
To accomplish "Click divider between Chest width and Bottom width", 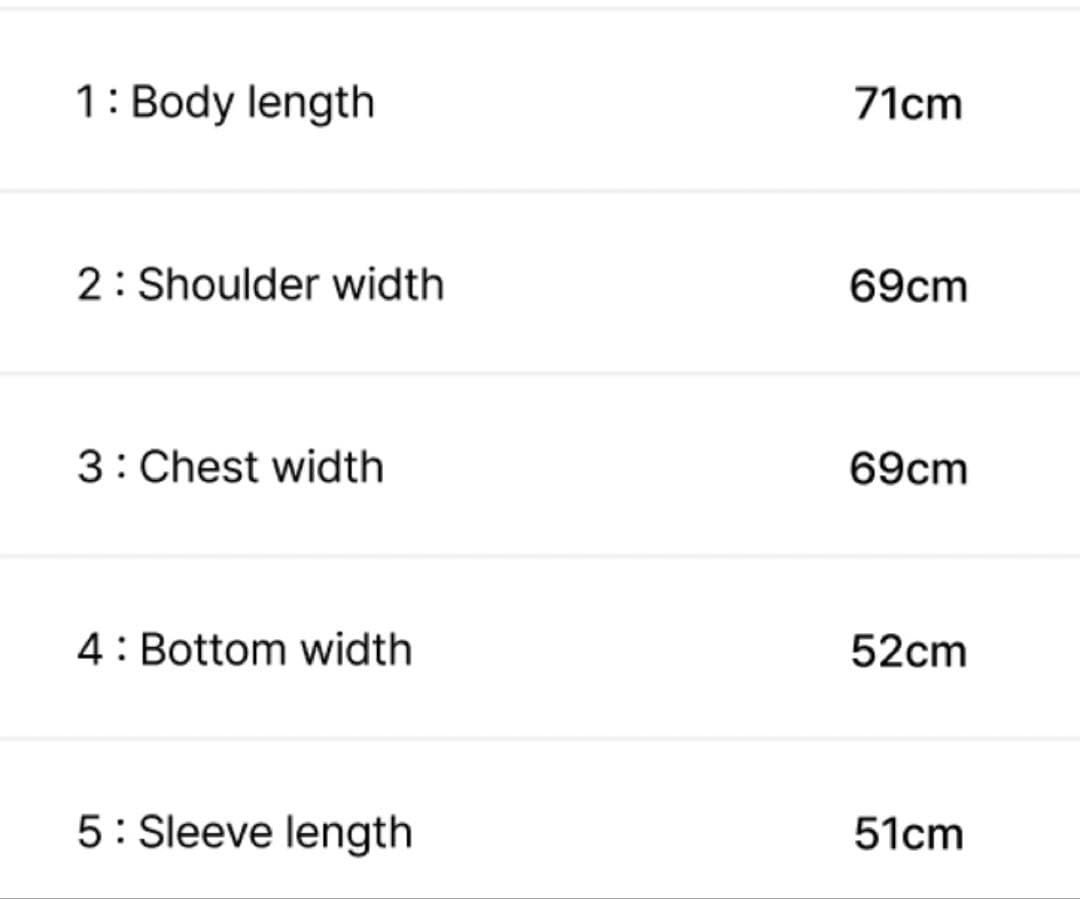I will pos(540,556).
